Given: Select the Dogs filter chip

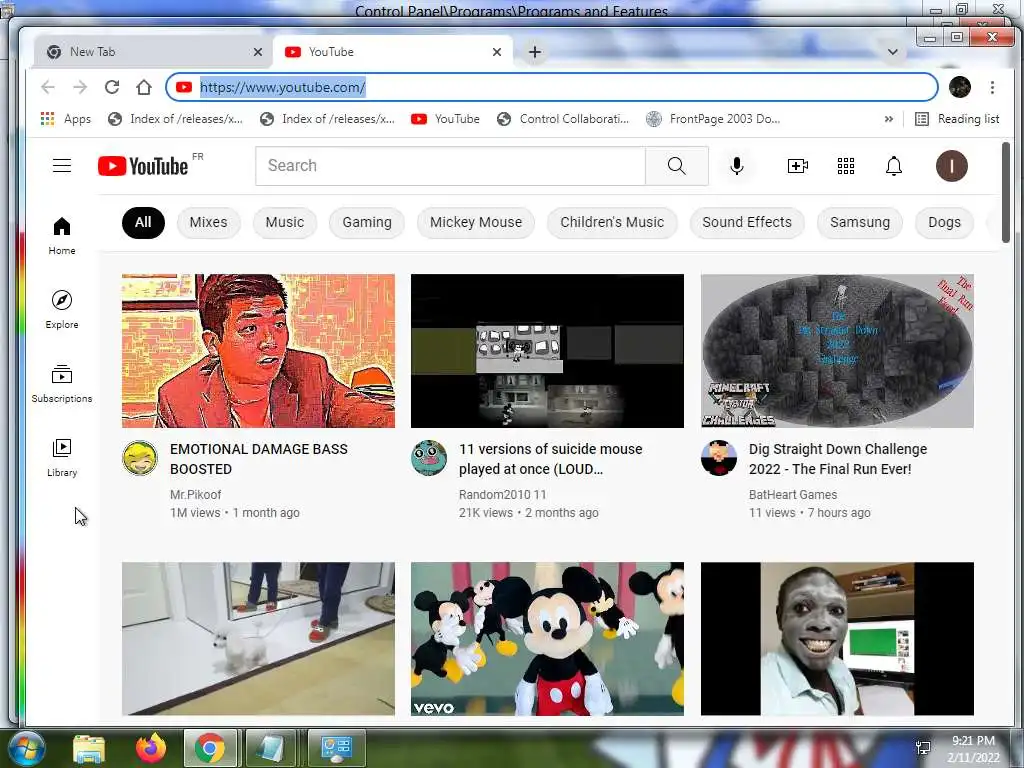Looking at the screenshot, I should (944, 222).
